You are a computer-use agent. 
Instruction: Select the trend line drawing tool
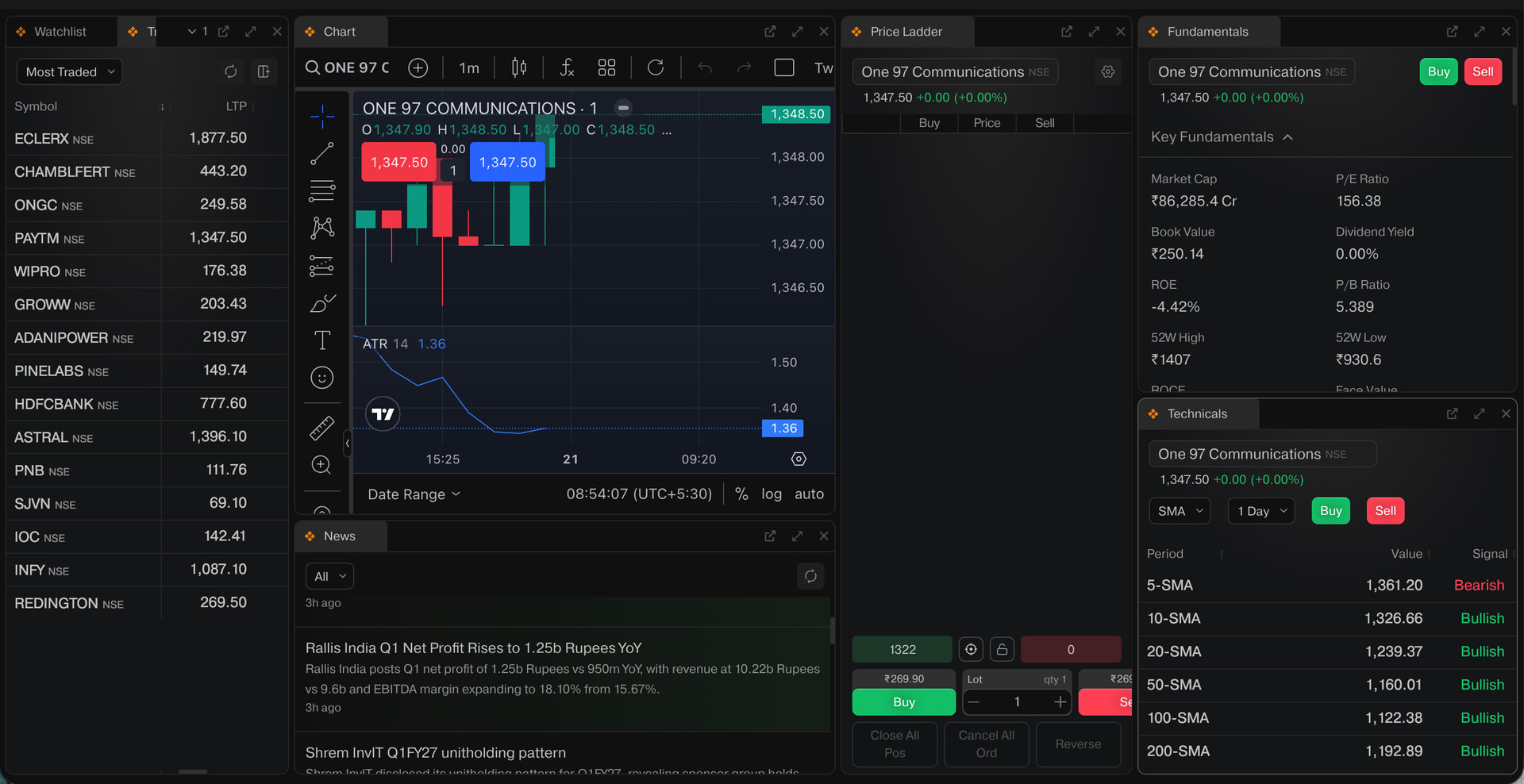tap(321, 154)
